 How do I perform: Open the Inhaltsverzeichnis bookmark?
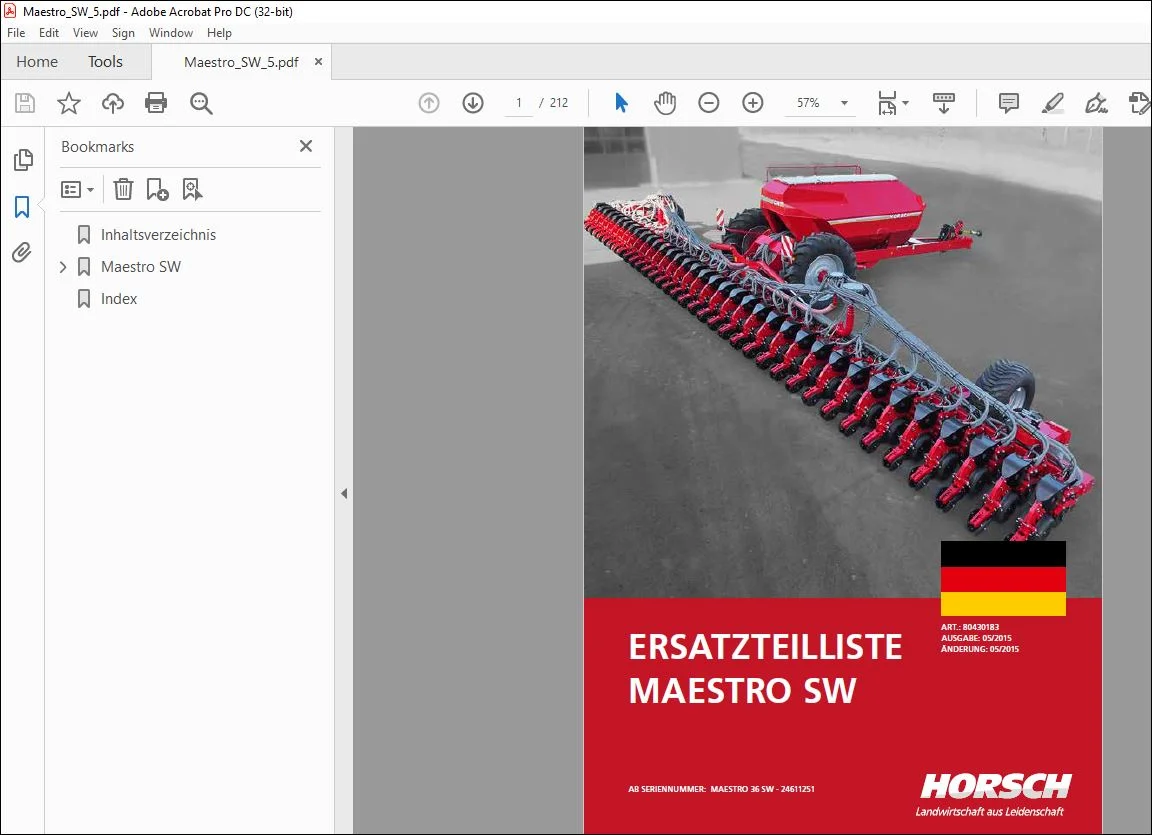158,235
